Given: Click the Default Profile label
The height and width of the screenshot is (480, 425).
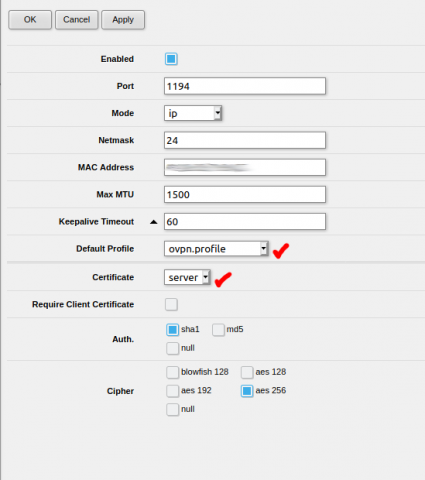Looking at the screenshot, I should click(x=105, y=249).
